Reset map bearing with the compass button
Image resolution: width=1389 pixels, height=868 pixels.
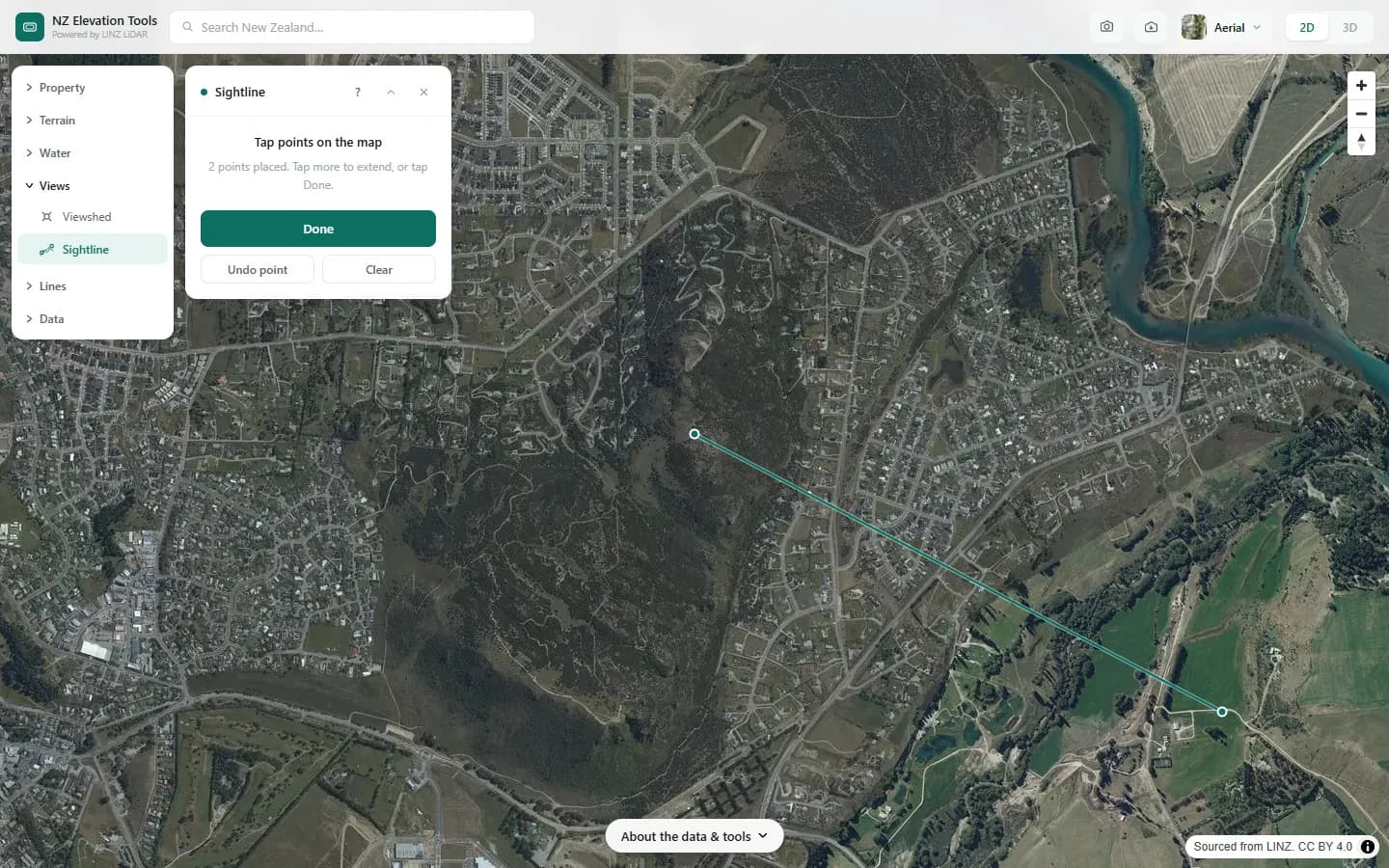(x=1361, y=141)
